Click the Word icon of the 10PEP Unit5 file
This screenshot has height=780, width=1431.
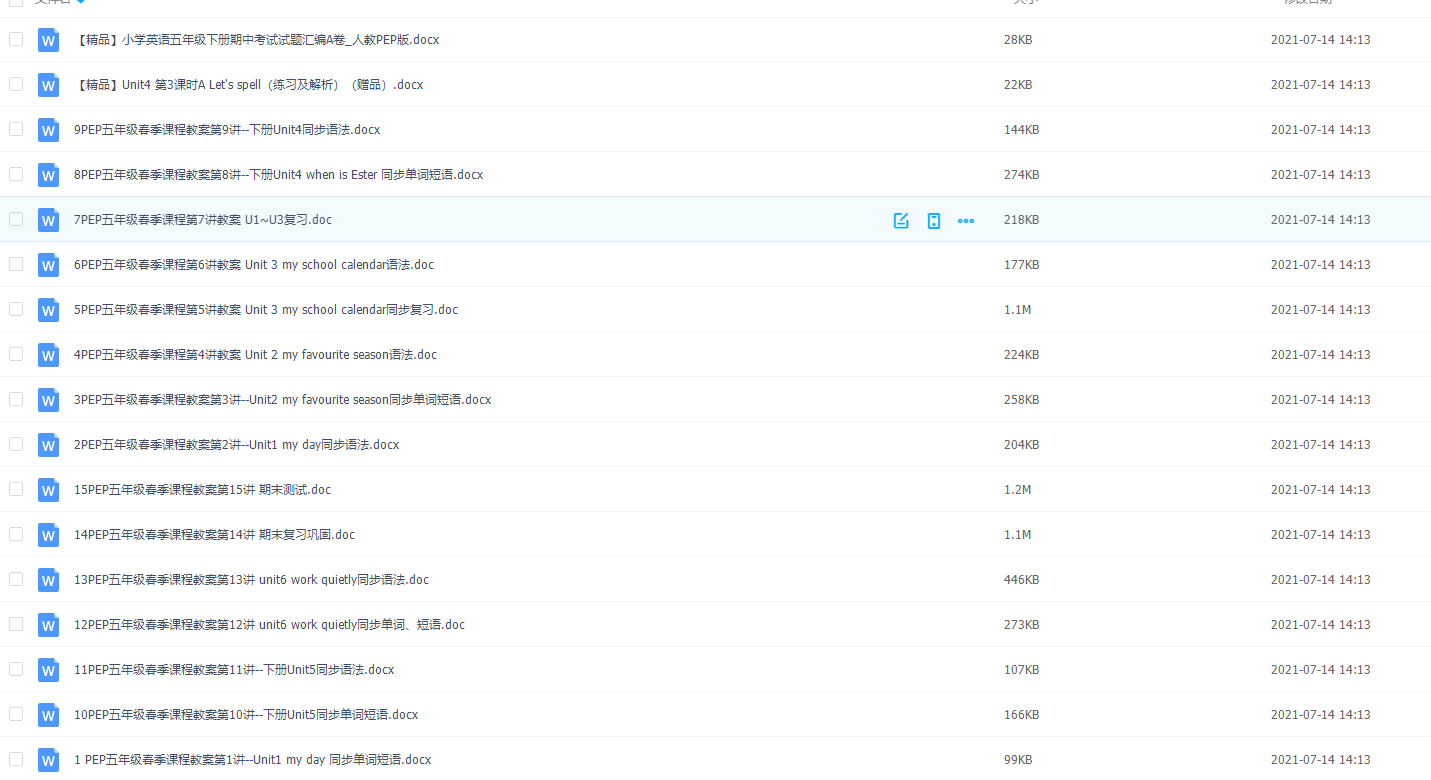tap(48, 715)
